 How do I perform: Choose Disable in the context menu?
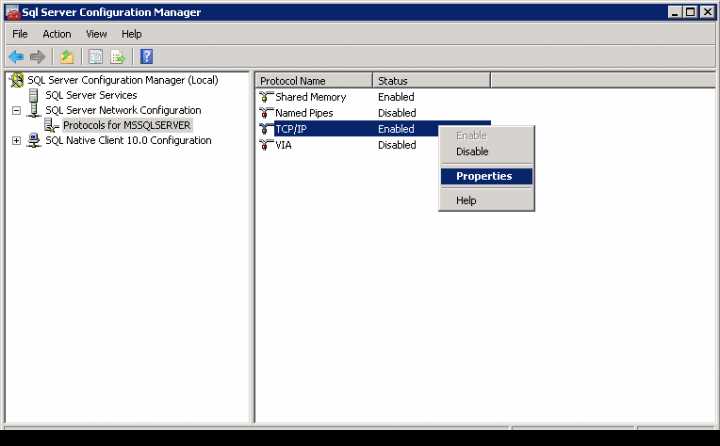pos(472,152)
